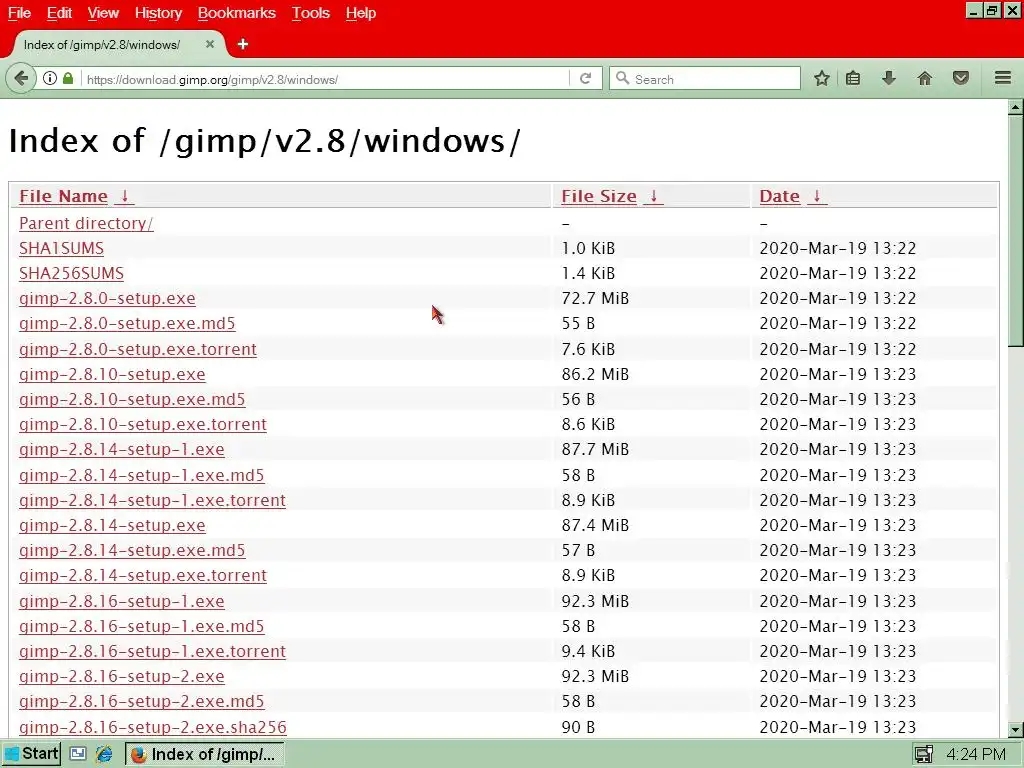1024x768 pixels.
Task: Click the URL address bar
Action: point(325,79)
